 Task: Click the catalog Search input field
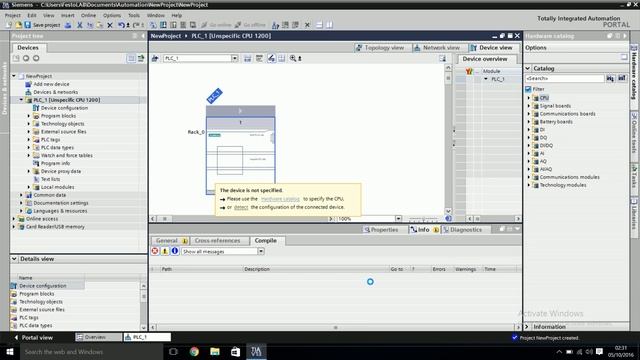point(564,78)
